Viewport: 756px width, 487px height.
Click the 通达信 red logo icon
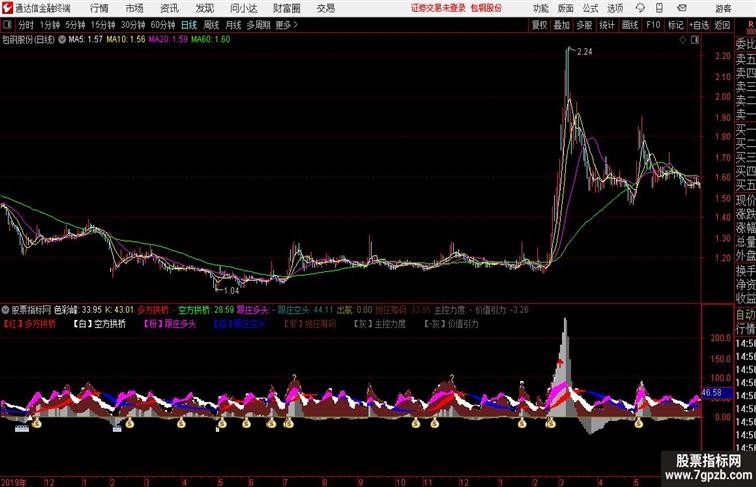point(7,8)
